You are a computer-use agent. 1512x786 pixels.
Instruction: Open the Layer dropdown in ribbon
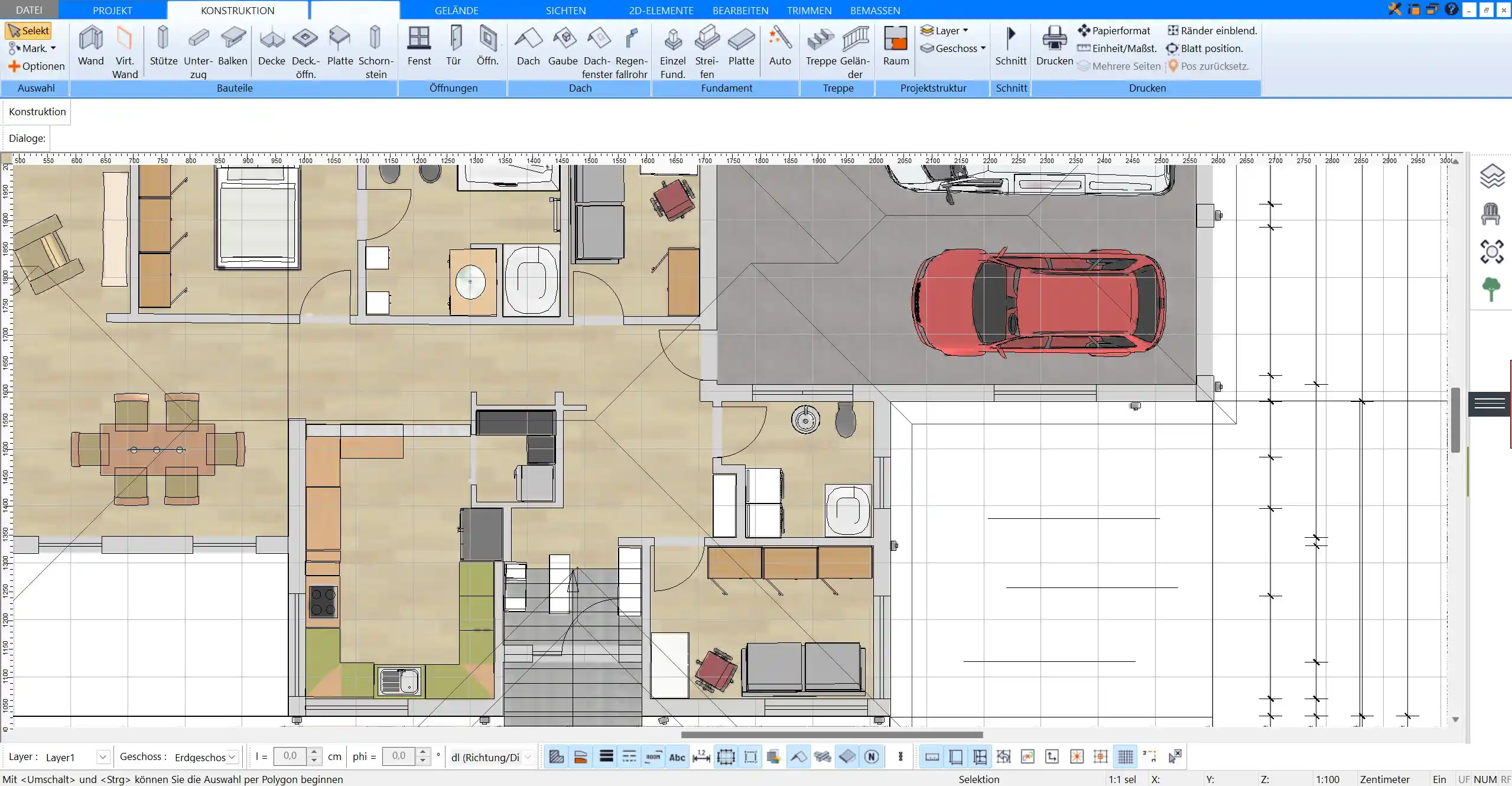tap(944, 30)
